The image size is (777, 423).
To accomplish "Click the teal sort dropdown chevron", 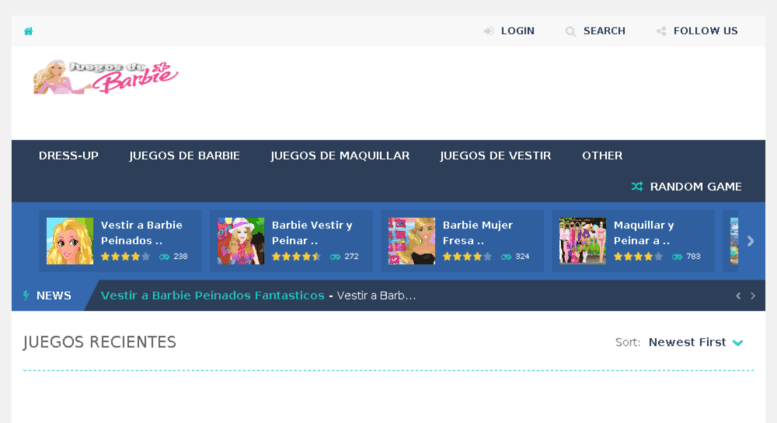I will [738, 343].
